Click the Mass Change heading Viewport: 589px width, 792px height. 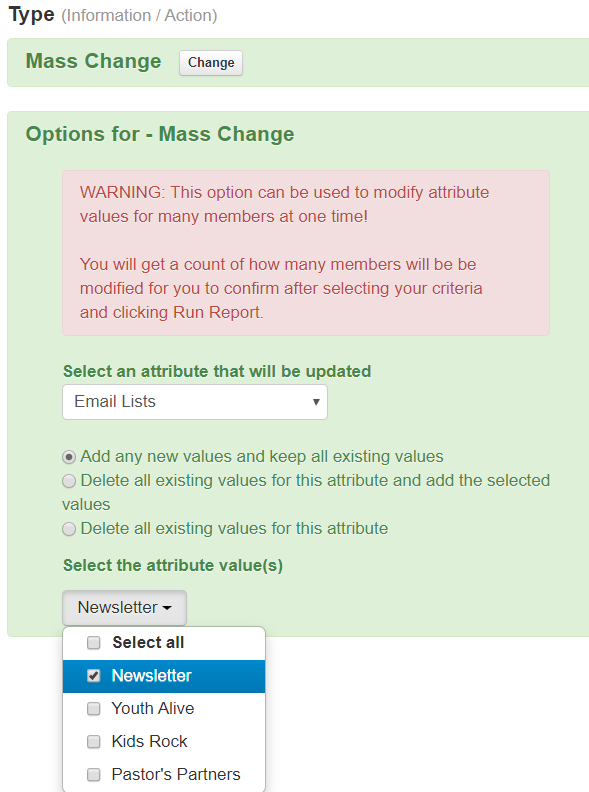(x=93, y=61)
